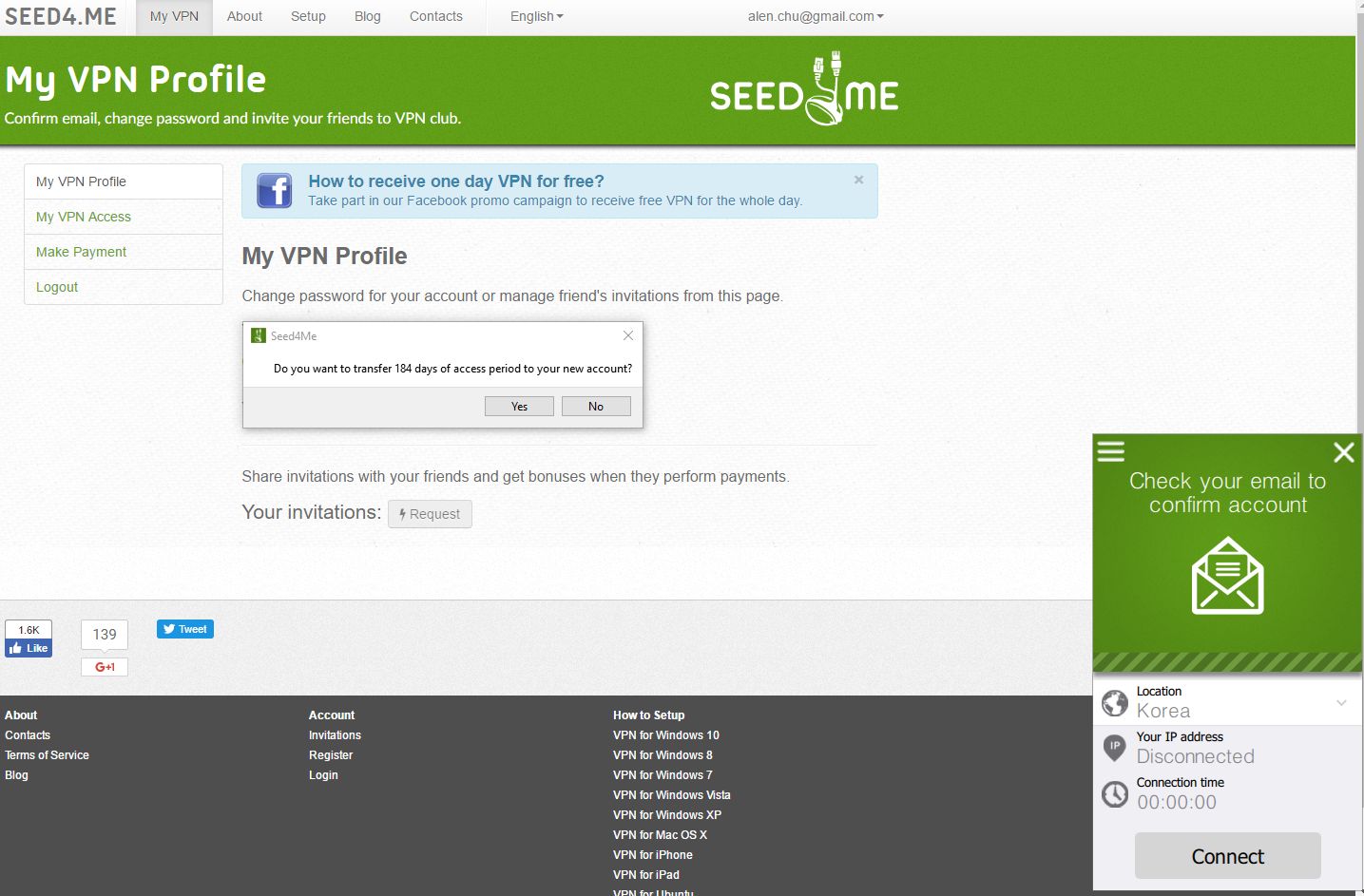Click Request invitations button

tap(430, 514)
